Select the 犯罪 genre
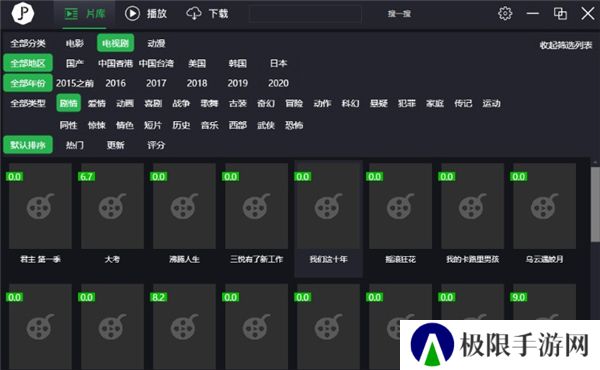The image size is (600, 370). click(x=407, y=103)
